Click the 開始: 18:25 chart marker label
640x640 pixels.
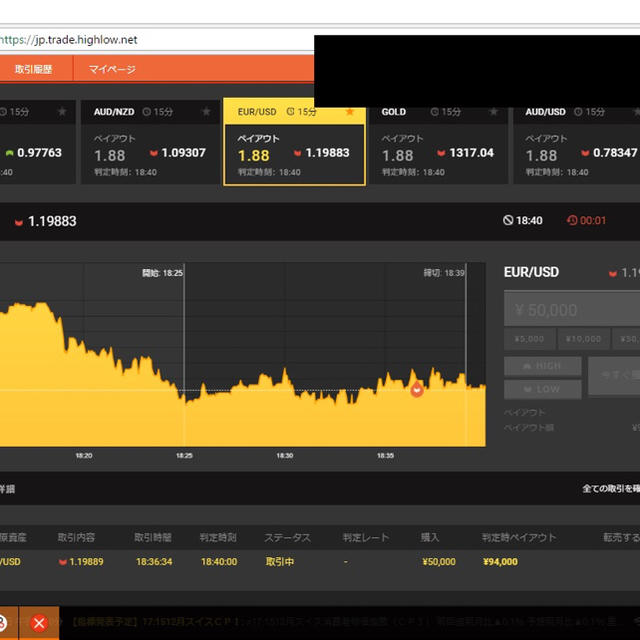click(162, 273)
